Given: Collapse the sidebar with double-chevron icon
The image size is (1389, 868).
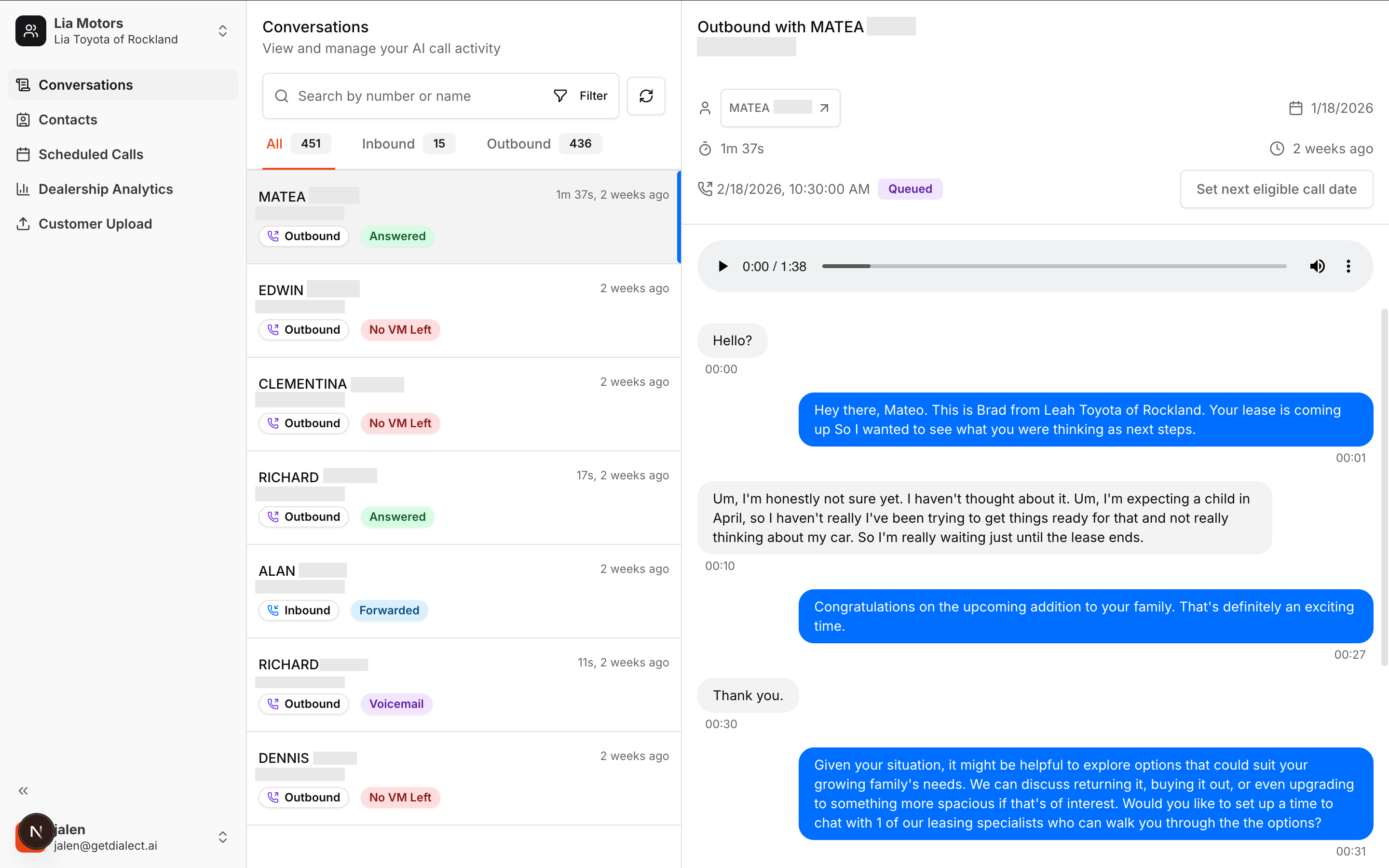Looking at the screenshot, I should 23,790.
